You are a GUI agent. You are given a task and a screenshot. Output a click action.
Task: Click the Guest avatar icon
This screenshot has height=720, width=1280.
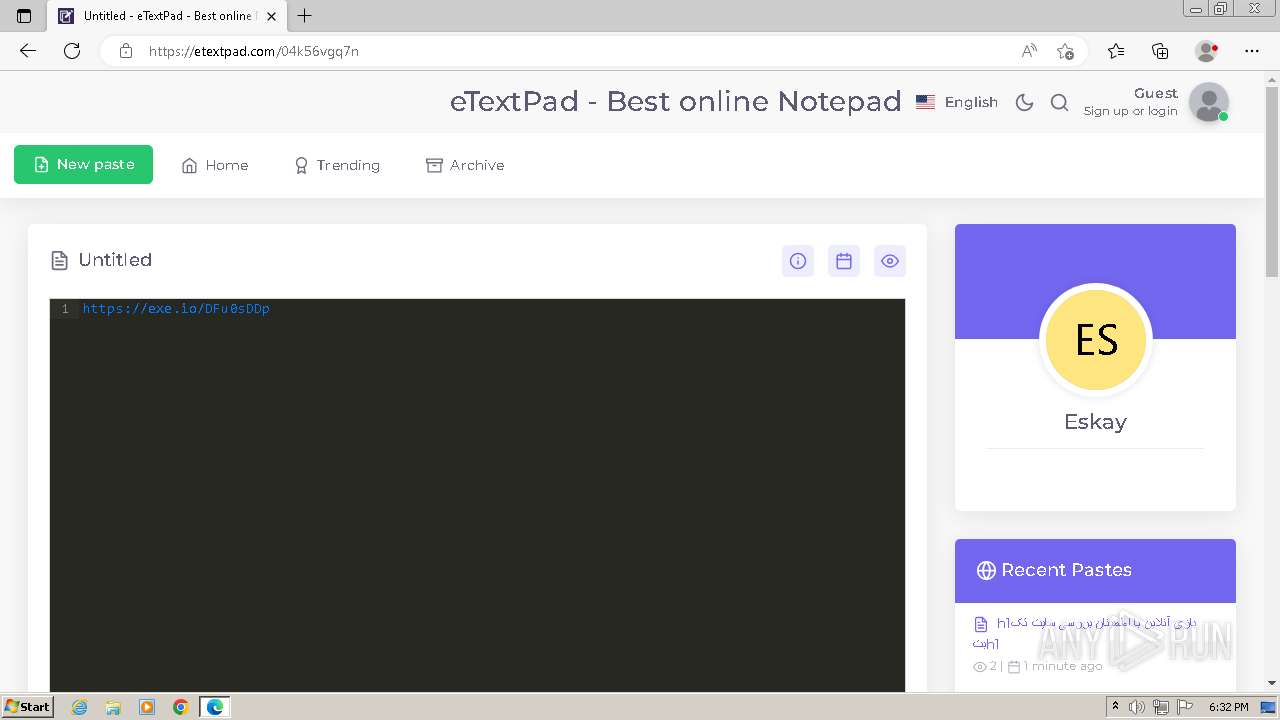point(1209,102)
